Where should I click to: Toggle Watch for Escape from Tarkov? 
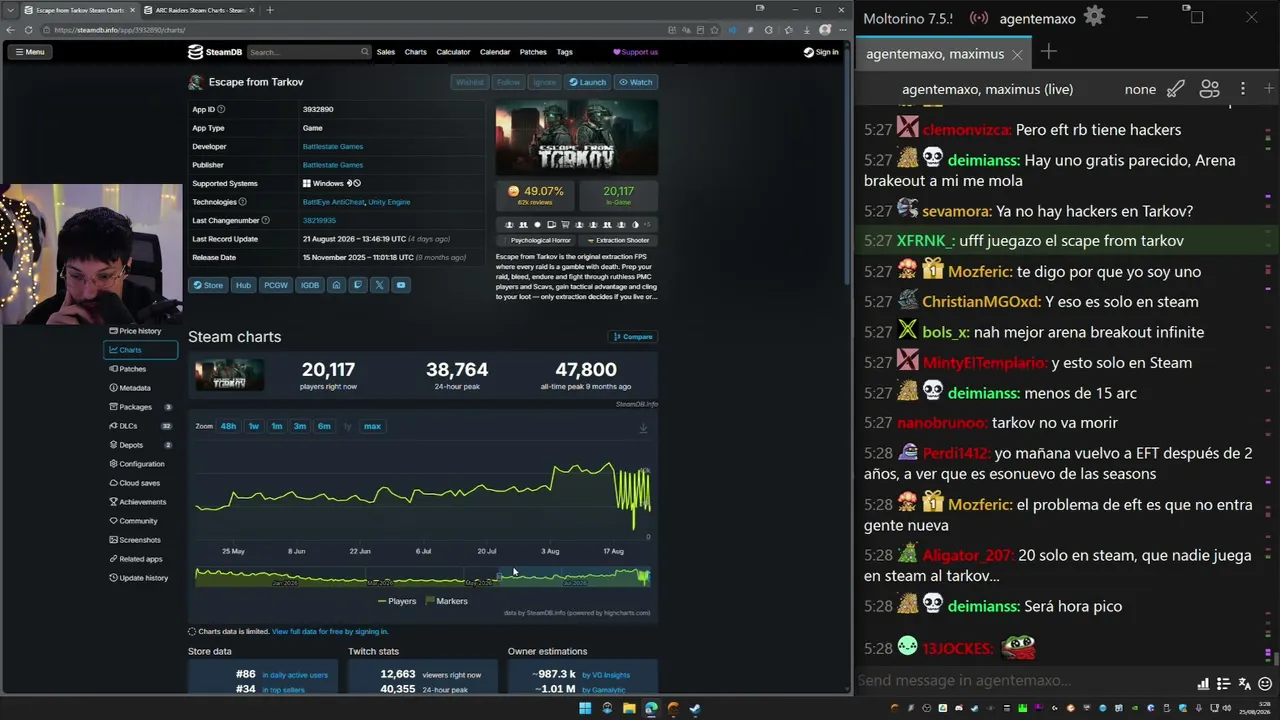coord(636,82)
